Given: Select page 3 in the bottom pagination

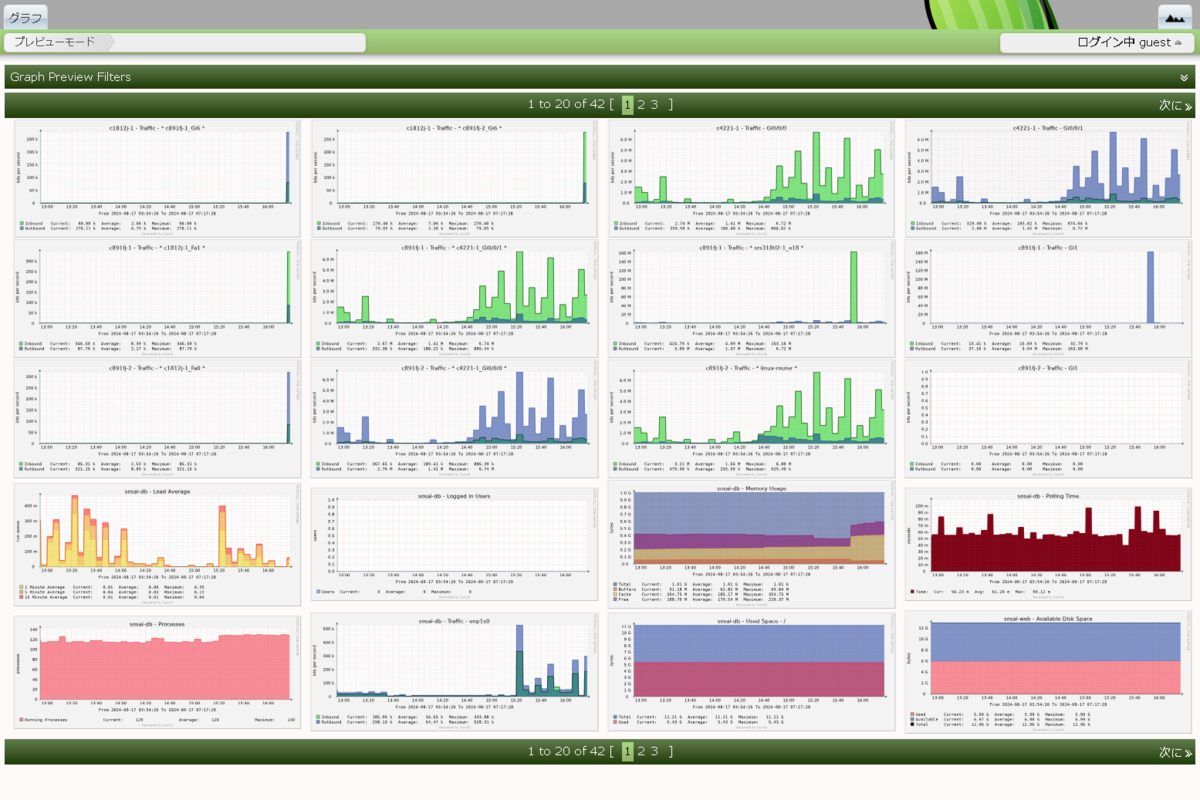Looking at the screenshot, I should coord(655,751).
